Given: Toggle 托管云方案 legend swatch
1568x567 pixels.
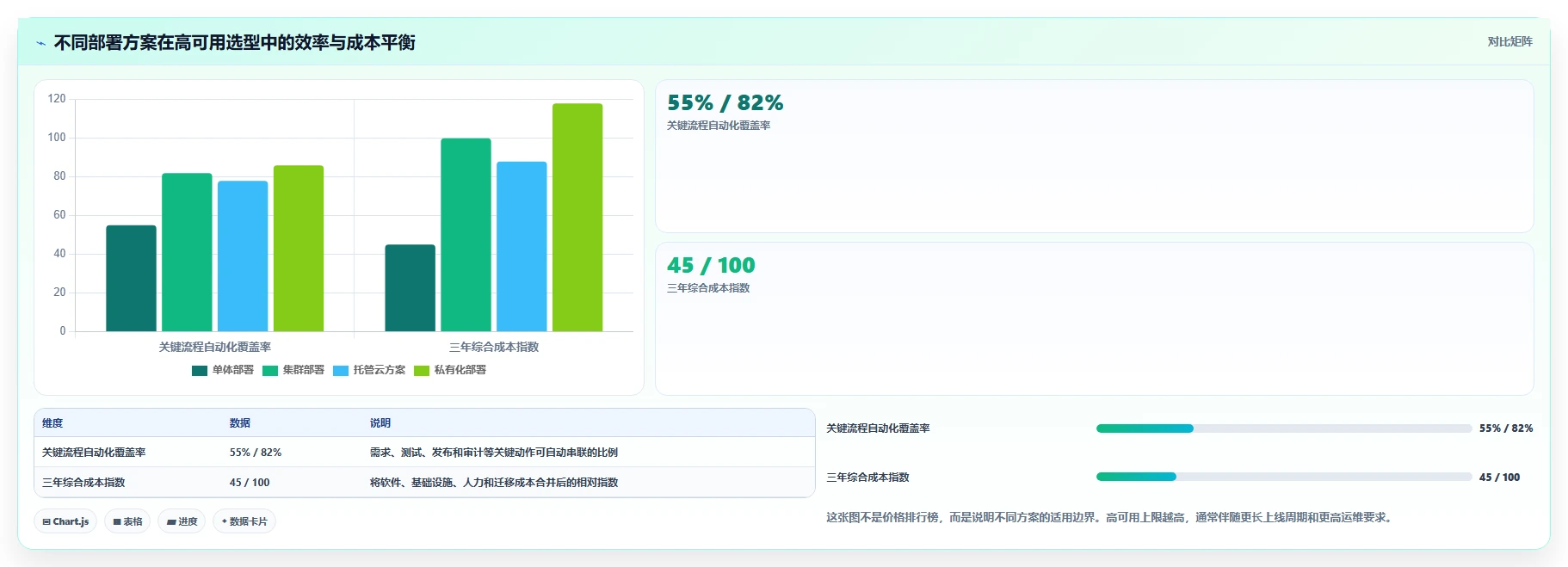Looking at the screenshot, I should pos(341,371).
